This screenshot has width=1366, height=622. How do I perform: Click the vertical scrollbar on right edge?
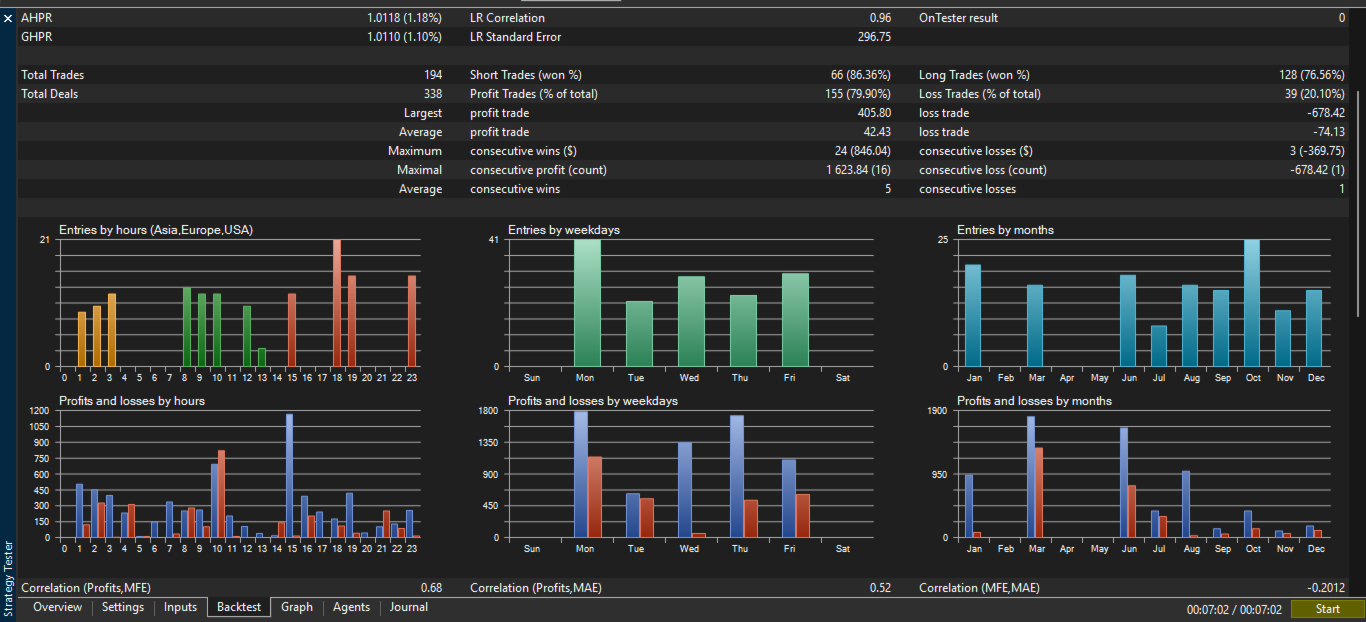pos(1360,160)
